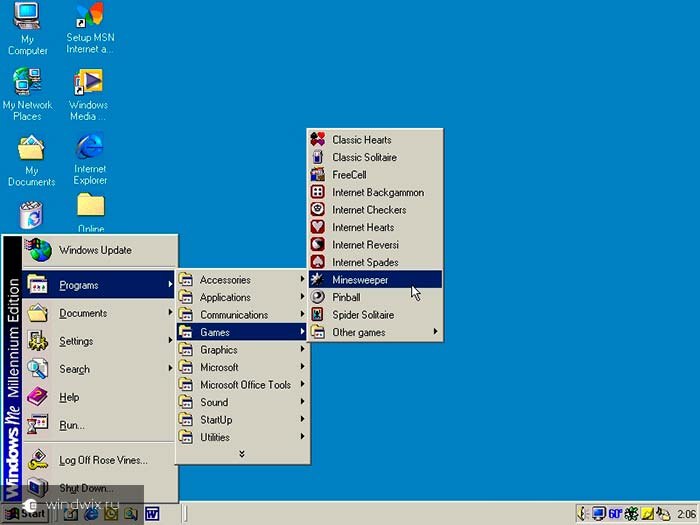Click the Spider Solitaire icon

coord(317,314)
